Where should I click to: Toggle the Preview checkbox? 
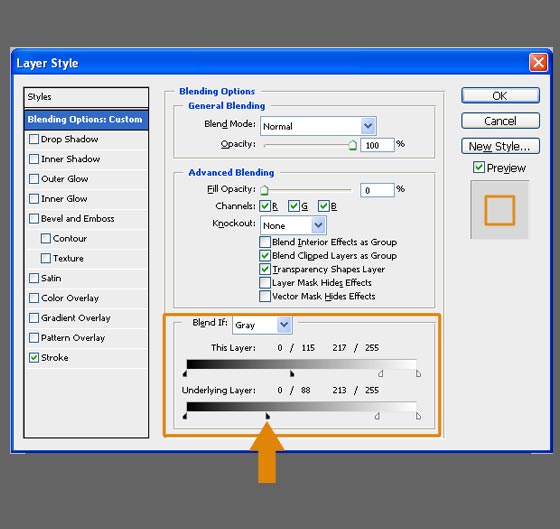(479, 167)
